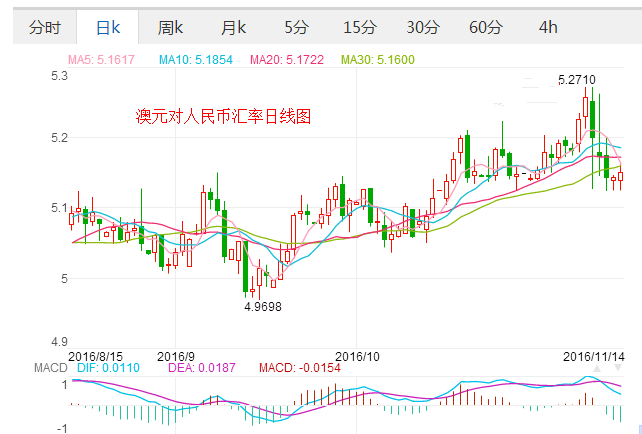Click the low price label 4.9698
Screen dimensions: 642x434
263,307
